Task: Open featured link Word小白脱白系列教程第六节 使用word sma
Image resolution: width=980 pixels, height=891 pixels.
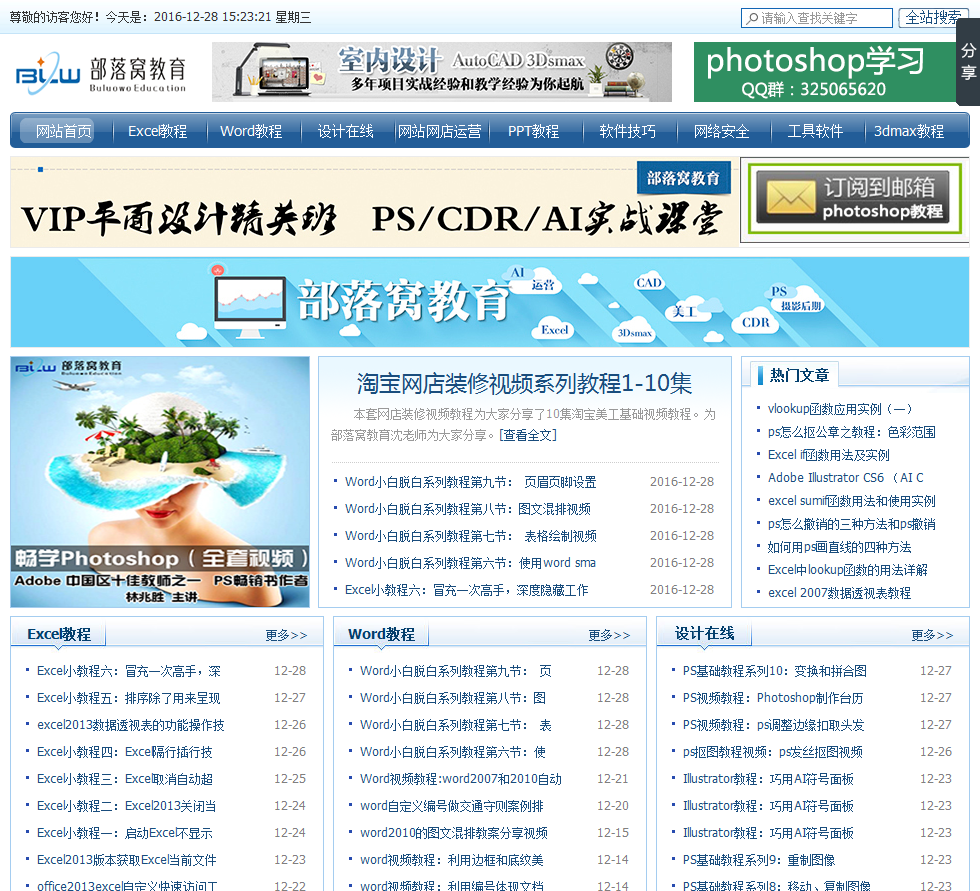Action: click(470, 562)
